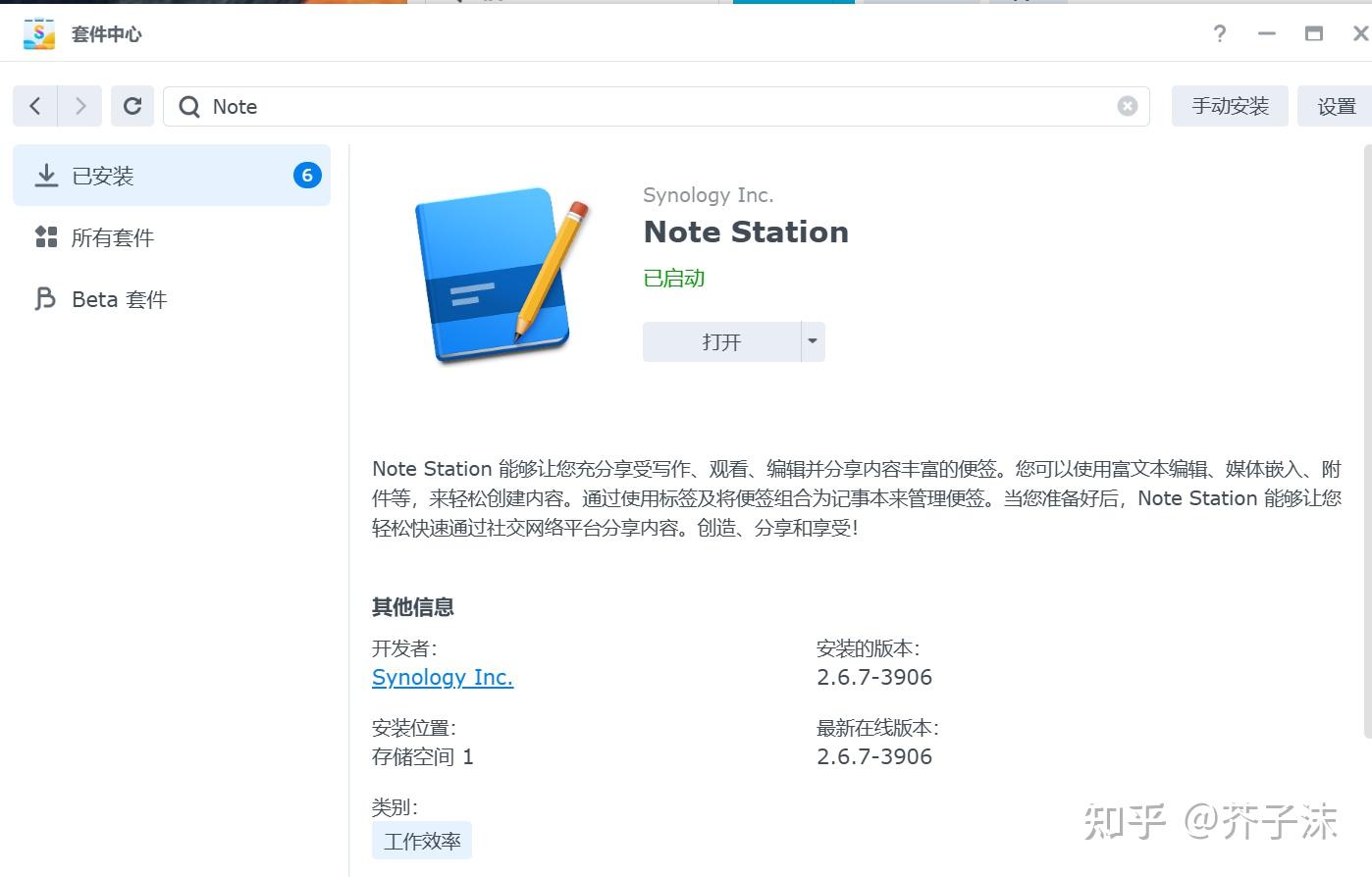Open the Synology Inc. developer link
This screenshot has width=1372, height=877.
click(442, 677)
